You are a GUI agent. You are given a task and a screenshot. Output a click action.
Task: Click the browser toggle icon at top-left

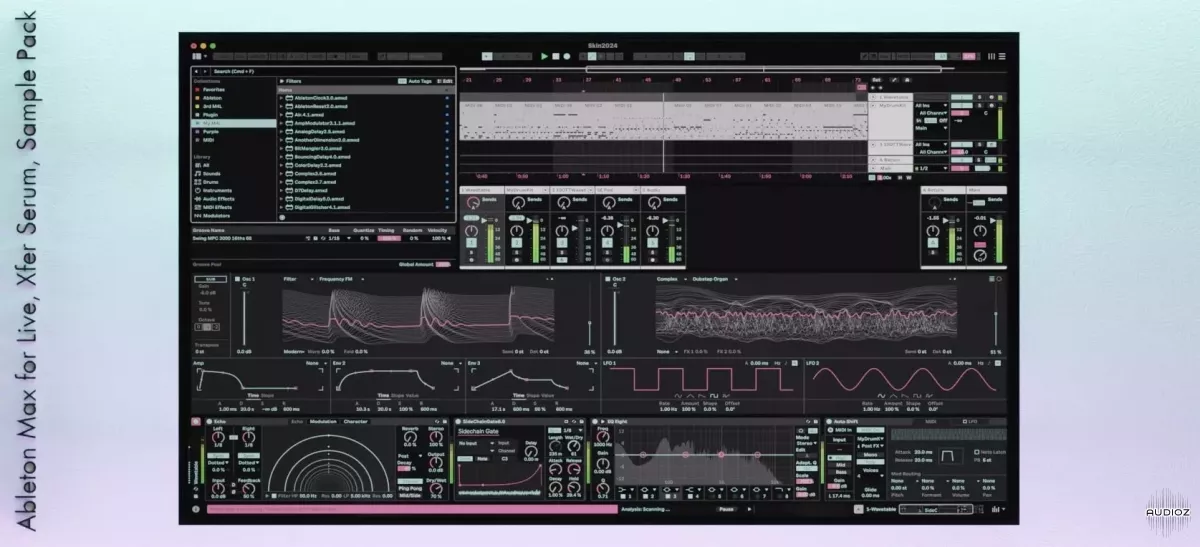pyautogui.click(x=196, y=57)
